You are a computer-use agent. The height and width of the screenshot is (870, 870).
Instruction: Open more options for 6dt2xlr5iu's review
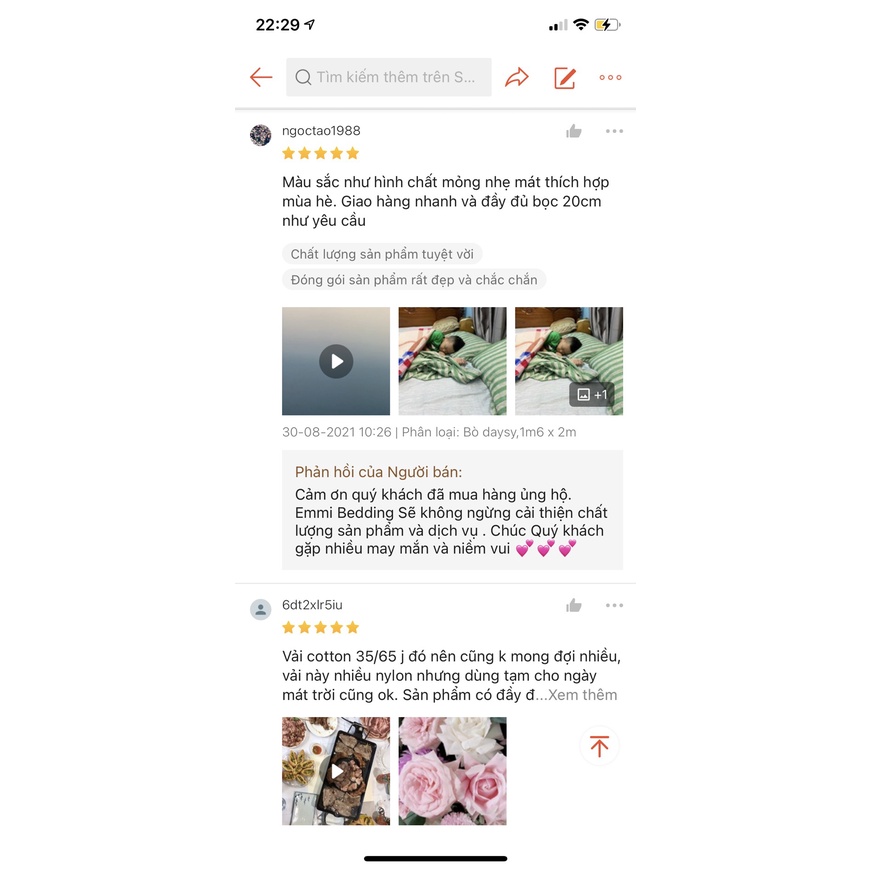(x=614, y=605)
